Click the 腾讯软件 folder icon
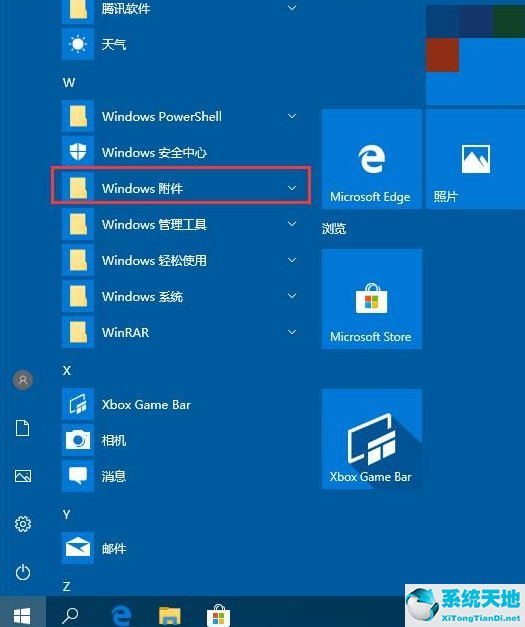This screenshot has width=525, height=627. click(x=78, y=10)
